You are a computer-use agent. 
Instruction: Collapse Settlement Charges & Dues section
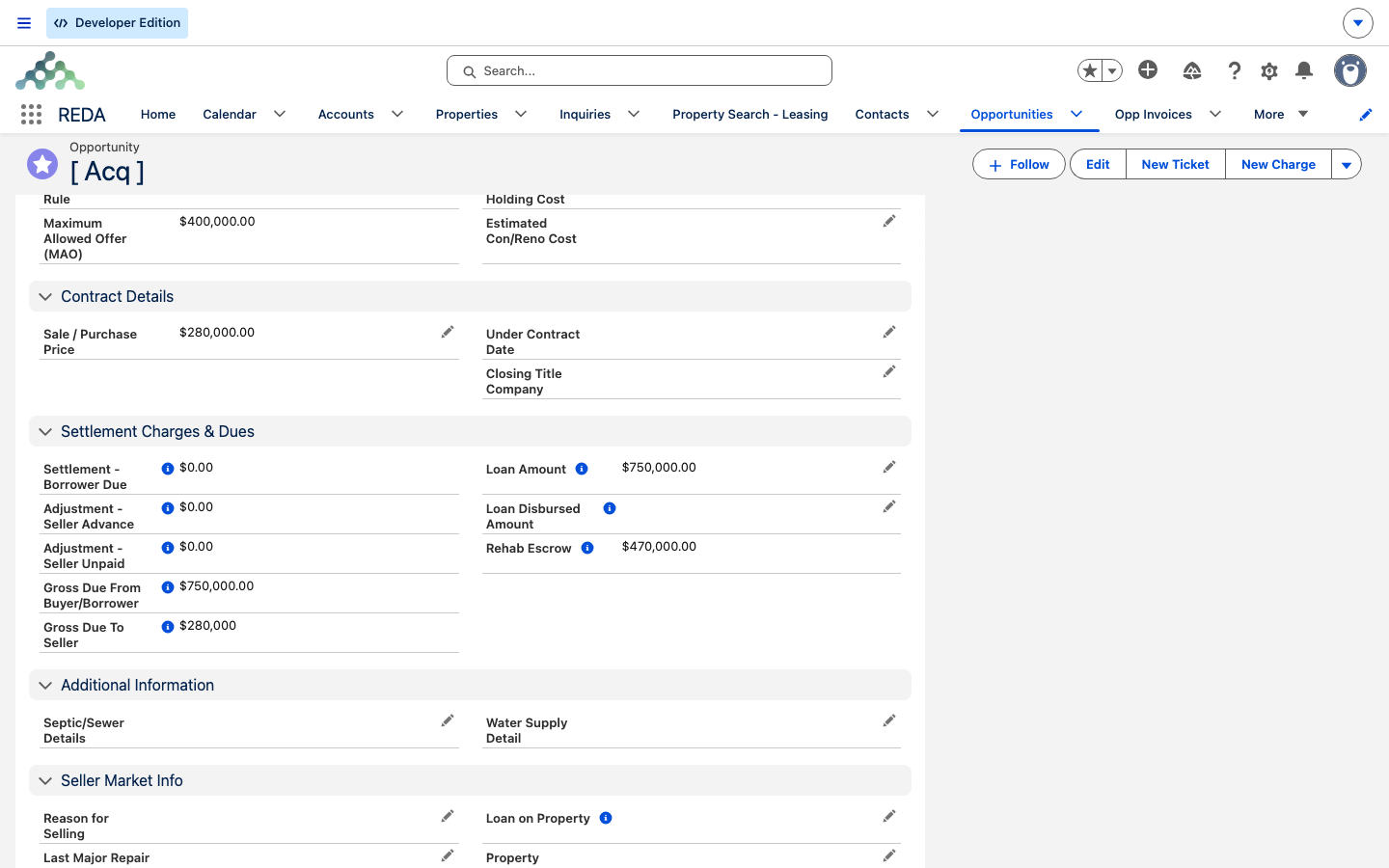[x=45, y=432]
